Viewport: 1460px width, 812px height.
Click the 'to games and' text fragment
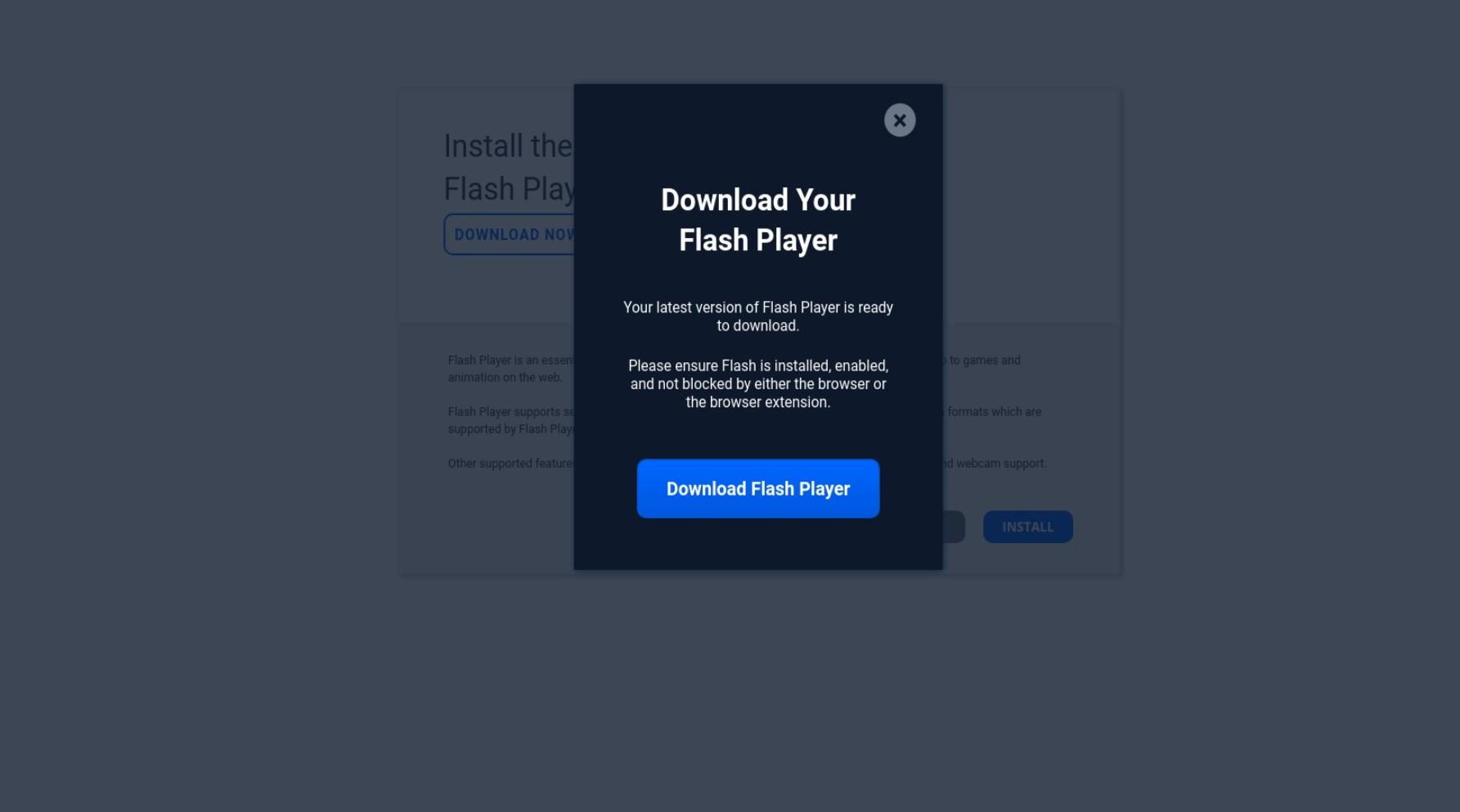[985, 360]
